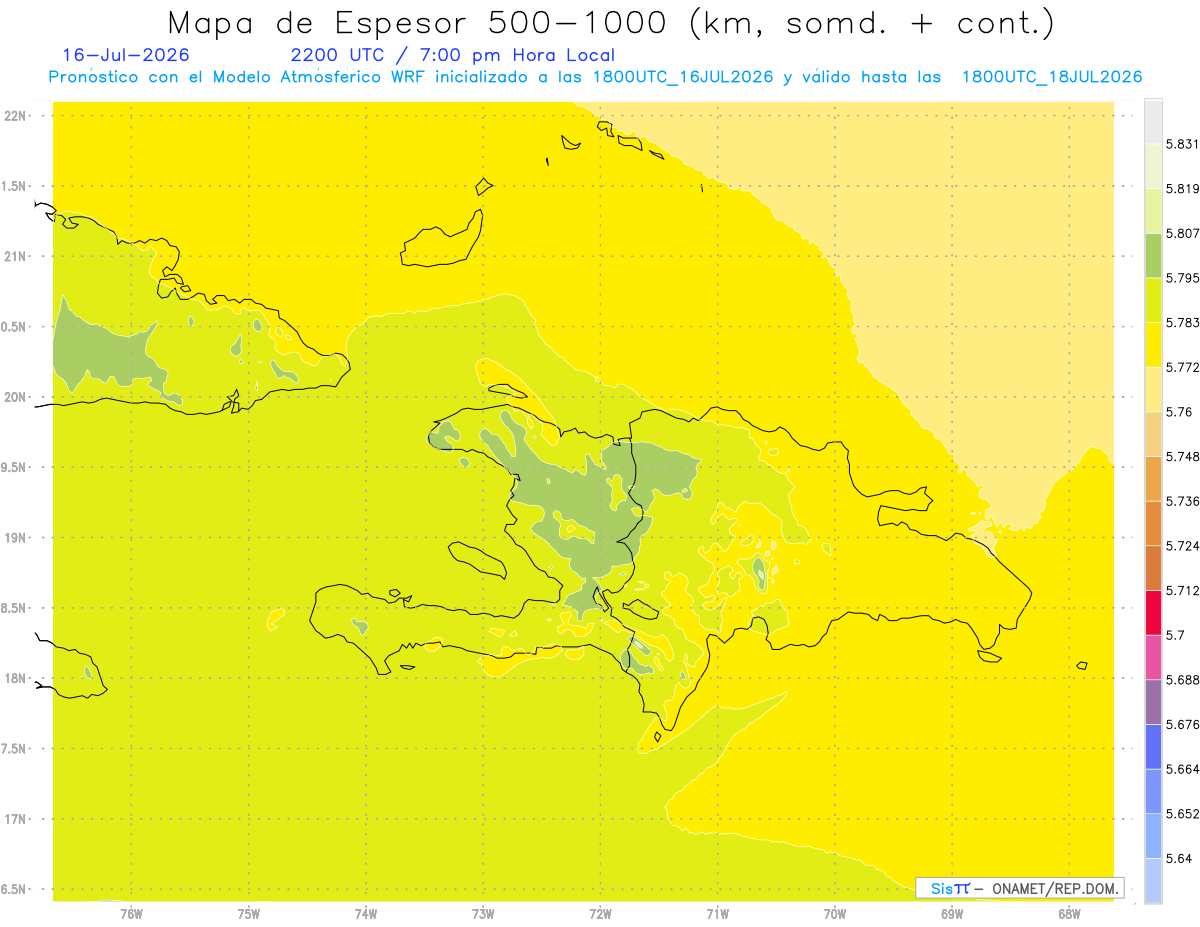1200x927 pixels.
Task: Click the '2200 UTC / 7:00 pm Hora Local' text
Action: pos(452,55)
